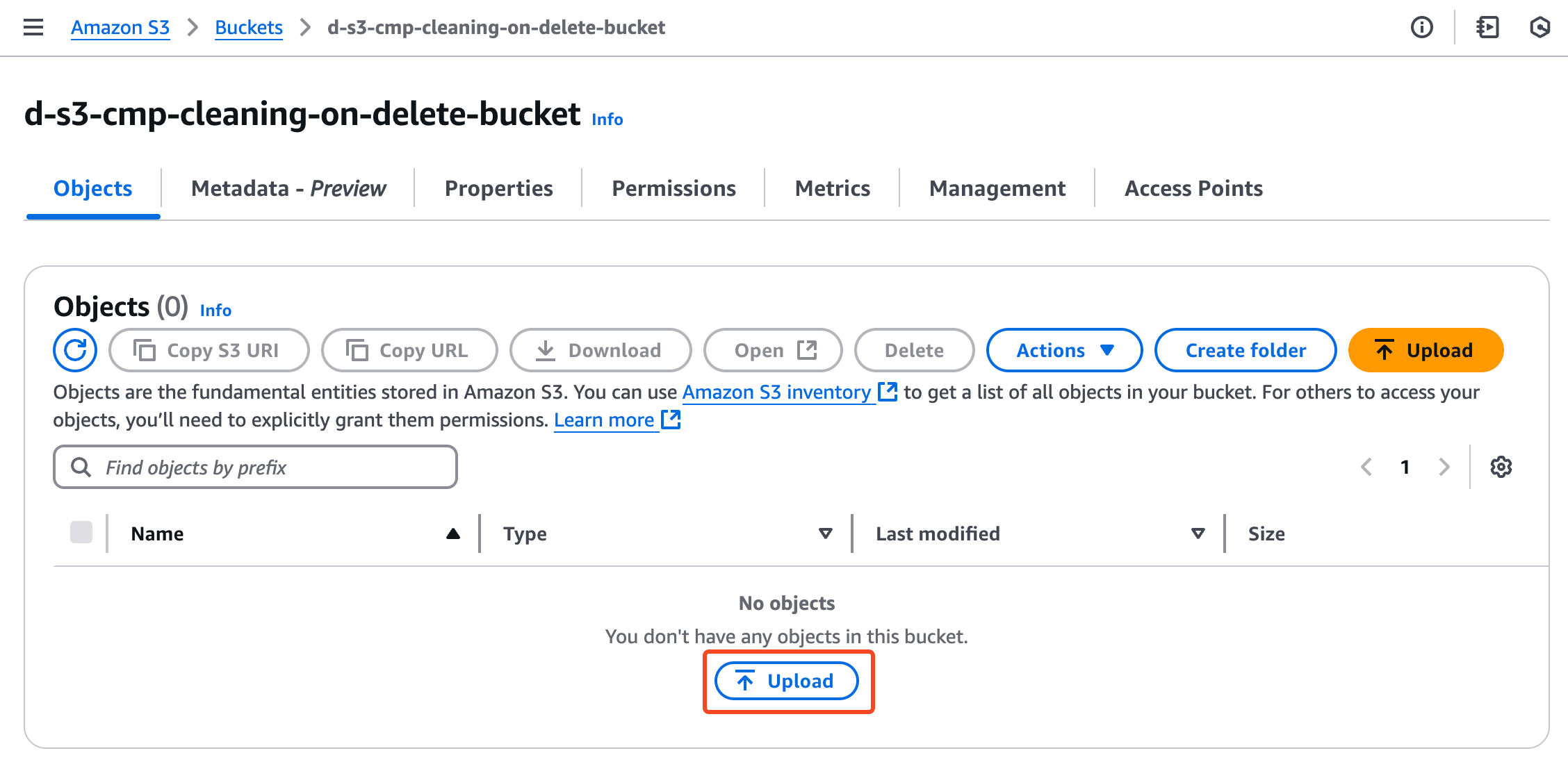Click the next page chevron

point(1444,467)
